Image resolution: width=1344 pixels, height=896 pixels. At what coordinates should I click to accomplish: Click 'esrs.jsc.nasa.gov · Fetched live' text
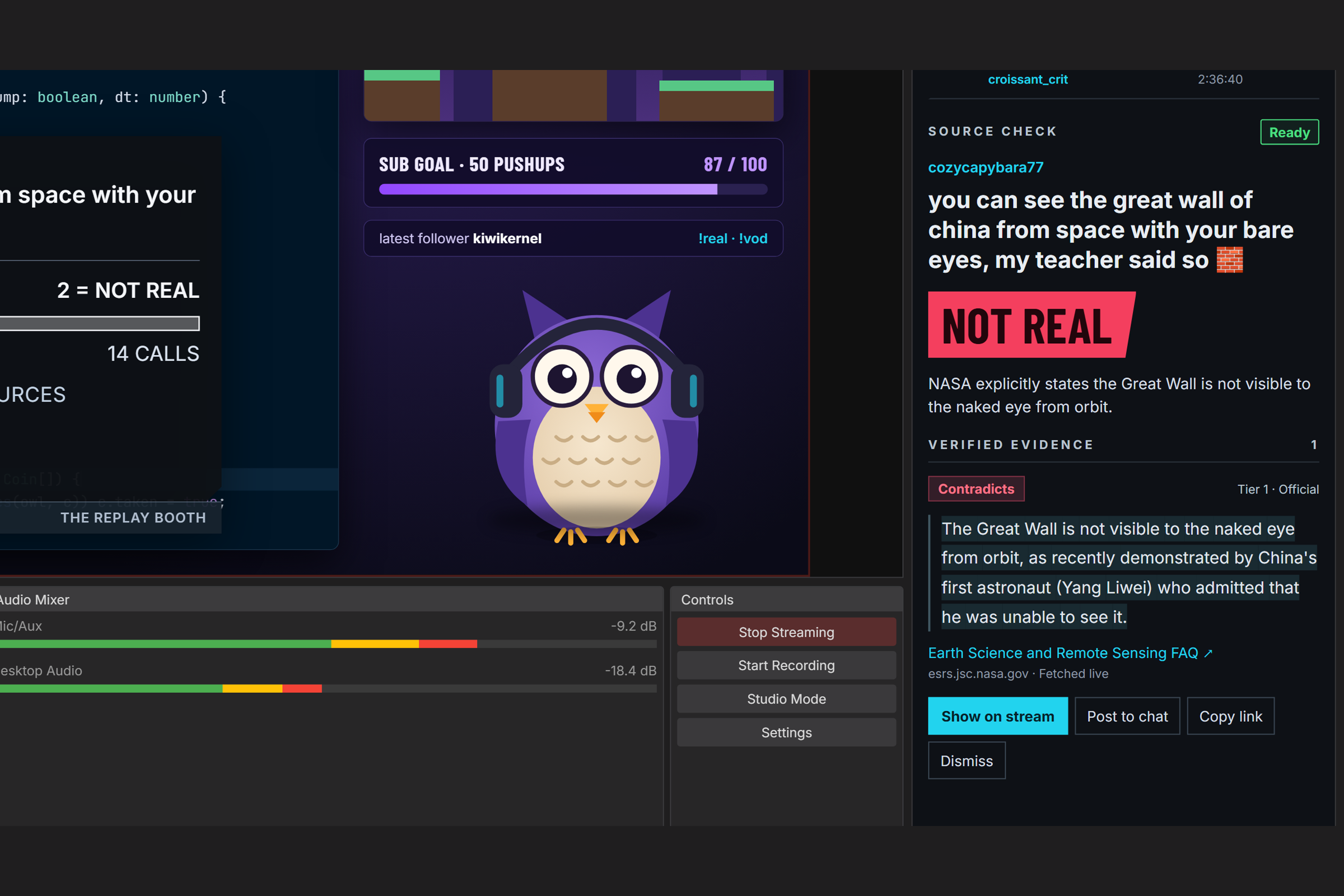[x=1018, y=674]
